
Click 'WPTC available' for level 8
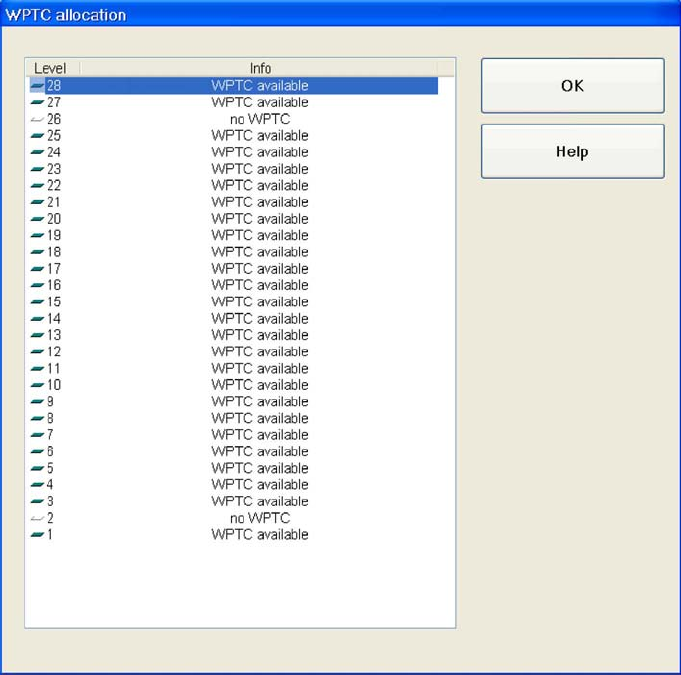[260, 418]
